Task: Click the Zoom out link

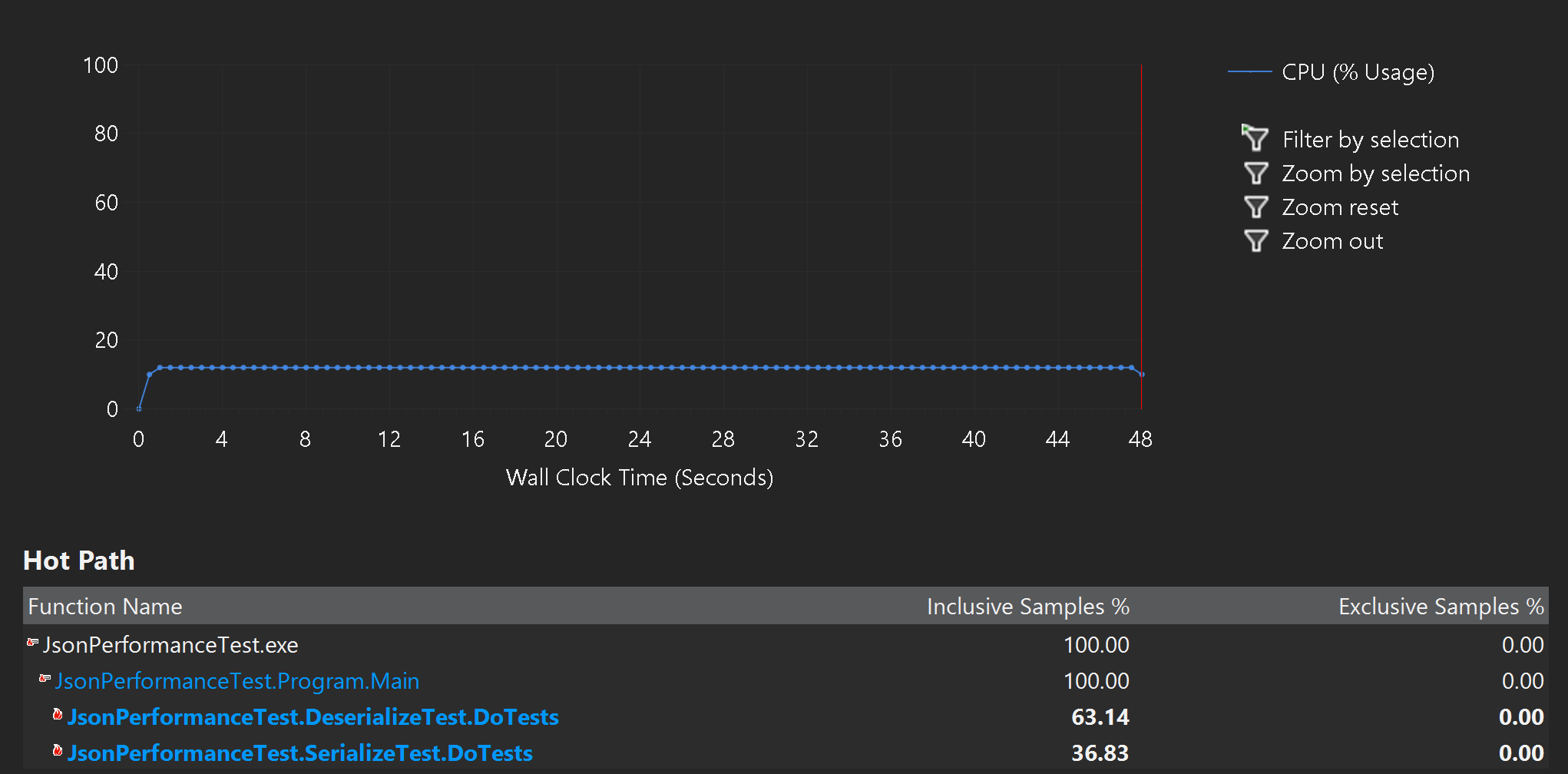Action: tap(1332, 241)
